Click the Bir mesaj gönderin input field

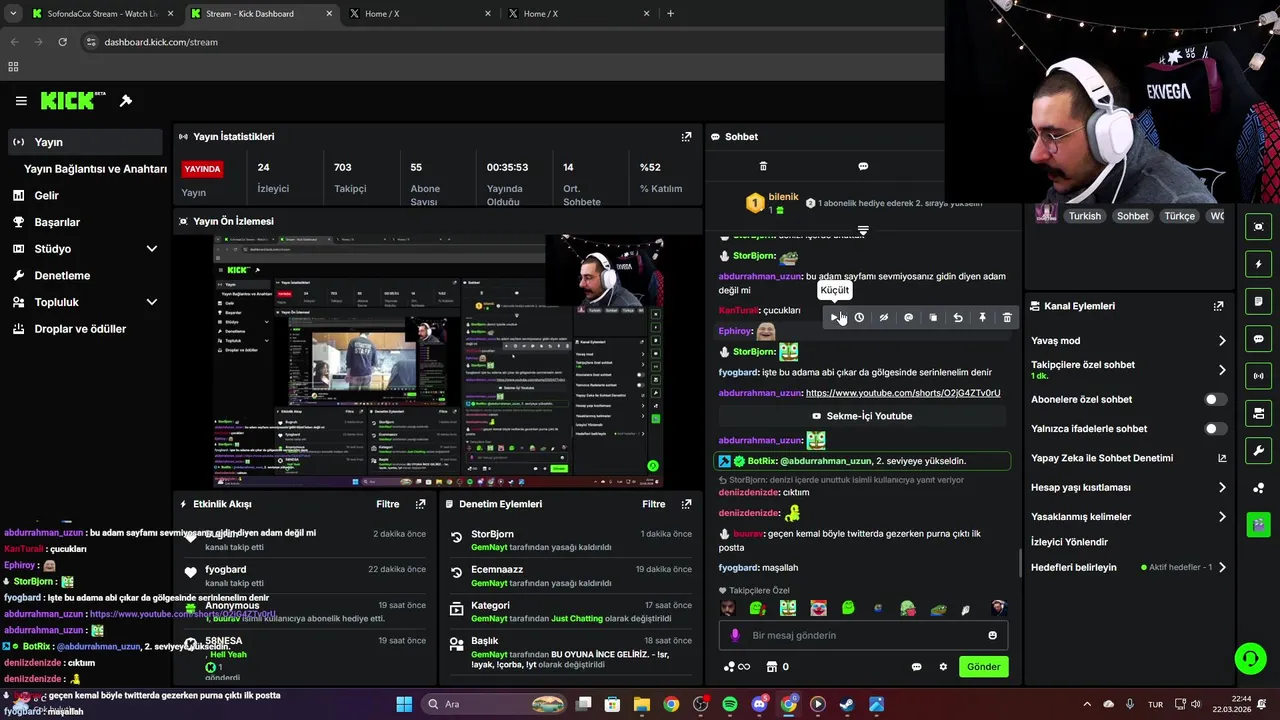(862, 635)
